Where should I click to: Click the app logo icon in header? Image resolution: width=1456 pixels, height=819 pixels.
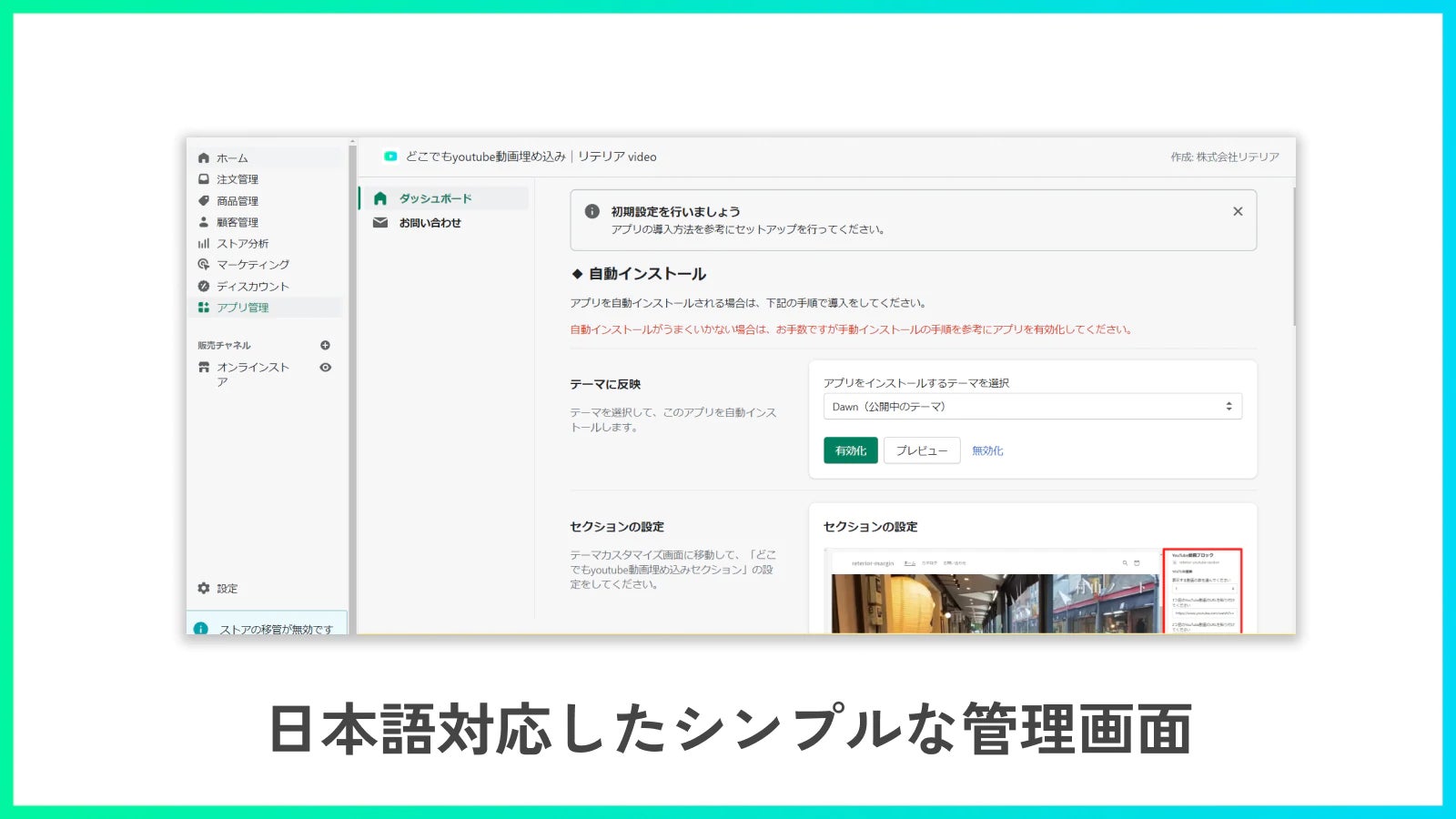(x=390, y=157)
